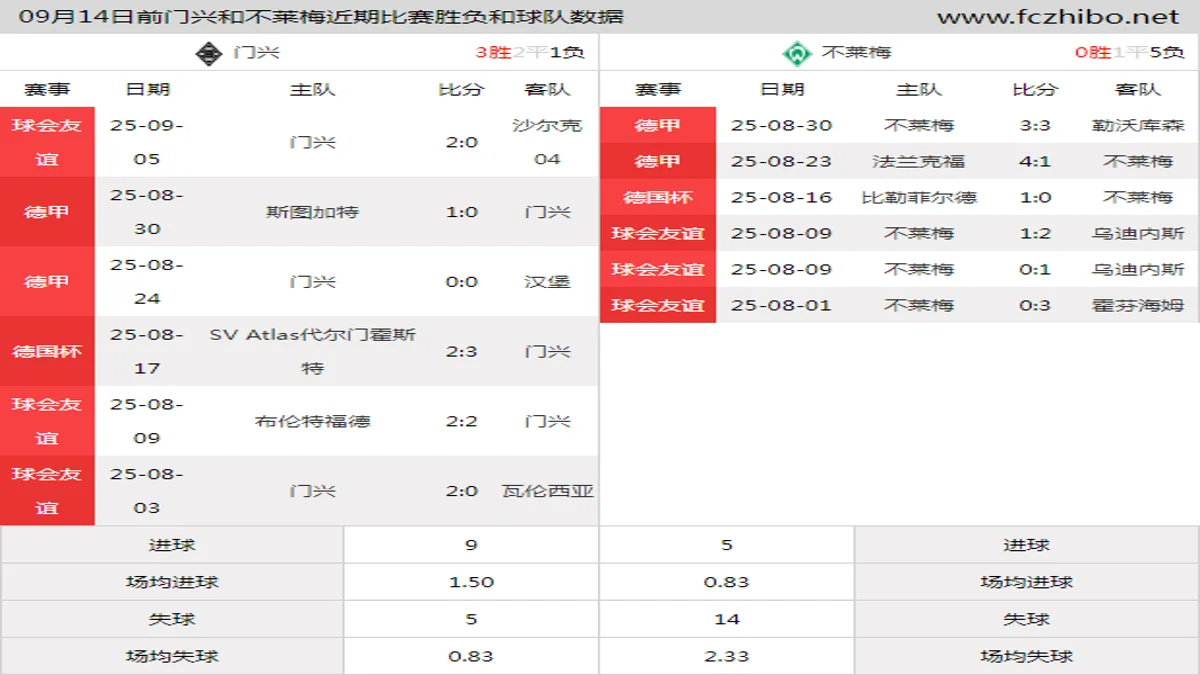Viewport: 1200px width, 675px height.
Task: Click away team 霍芬海姆
Action: point(1138,305)
